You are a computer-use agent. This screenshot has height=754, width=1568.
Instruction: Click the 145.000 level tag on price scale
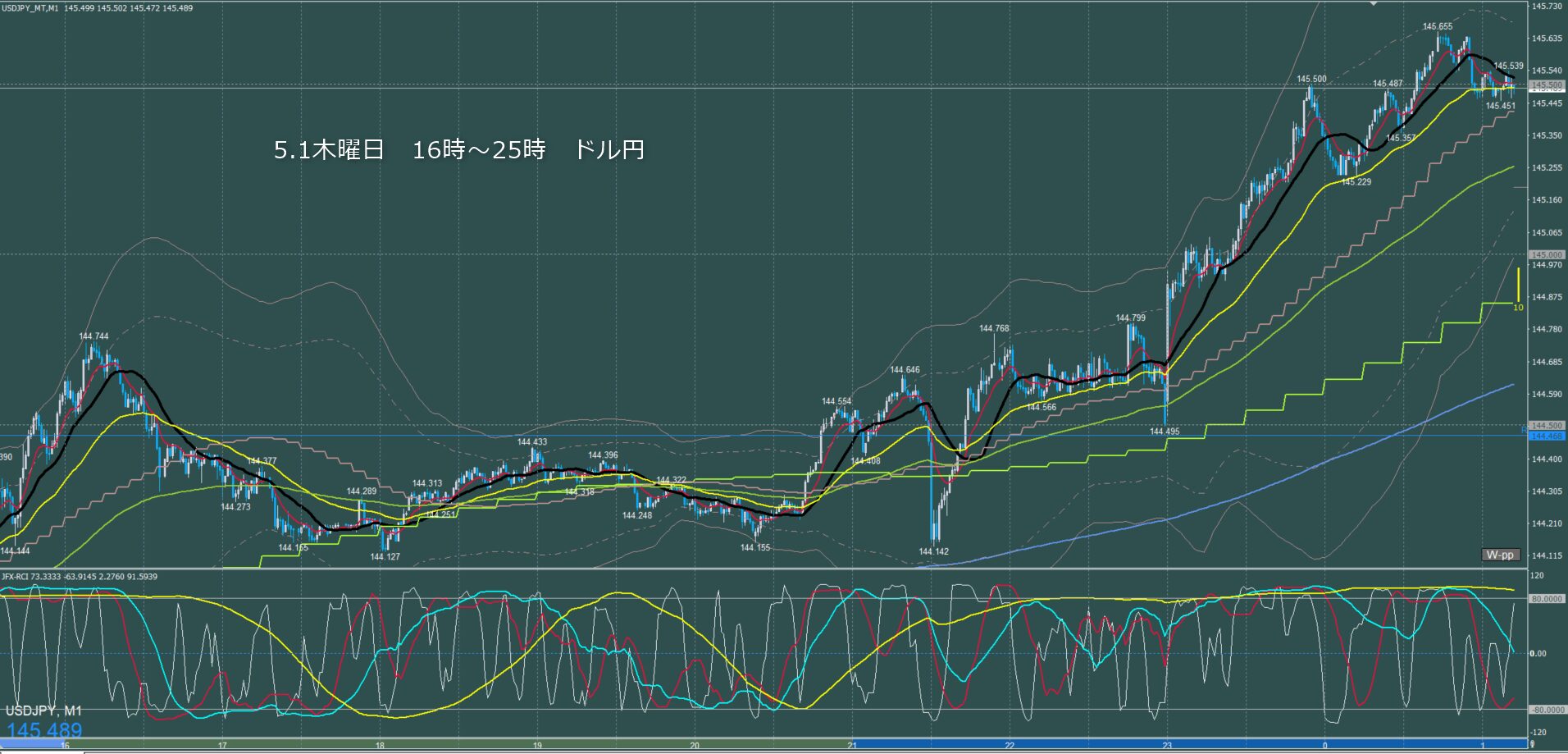pyautogui.click(x=1547, y=255)
